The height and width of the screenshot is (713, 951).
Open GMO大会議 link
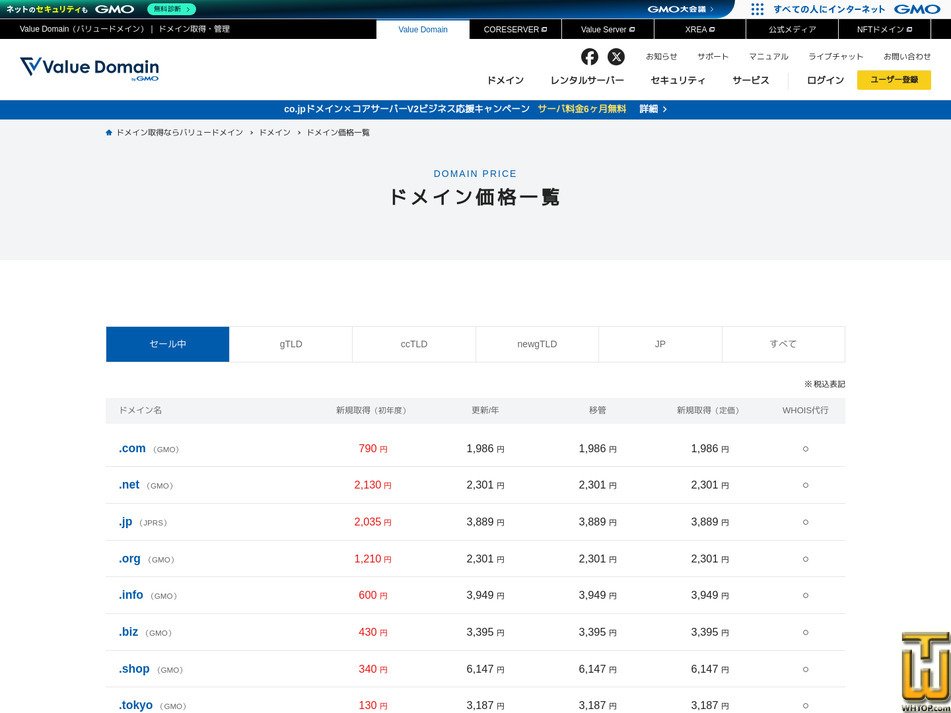coord(680,9)
